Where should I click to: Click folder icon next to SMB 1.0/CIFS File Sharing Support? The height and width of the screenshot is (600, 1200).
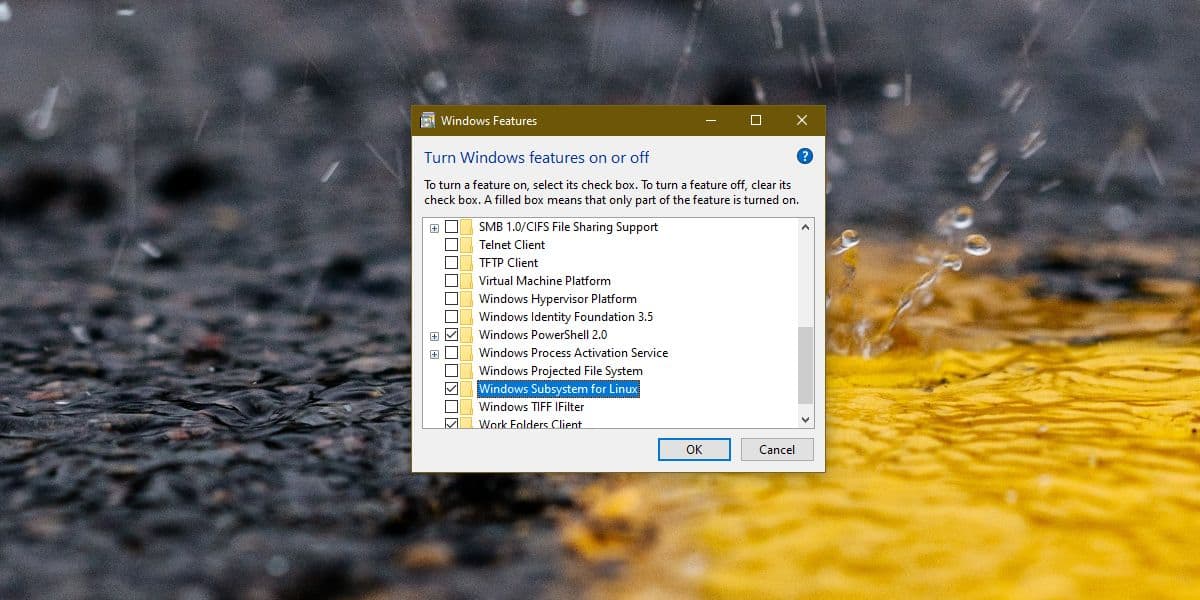[x=467, y=227]
